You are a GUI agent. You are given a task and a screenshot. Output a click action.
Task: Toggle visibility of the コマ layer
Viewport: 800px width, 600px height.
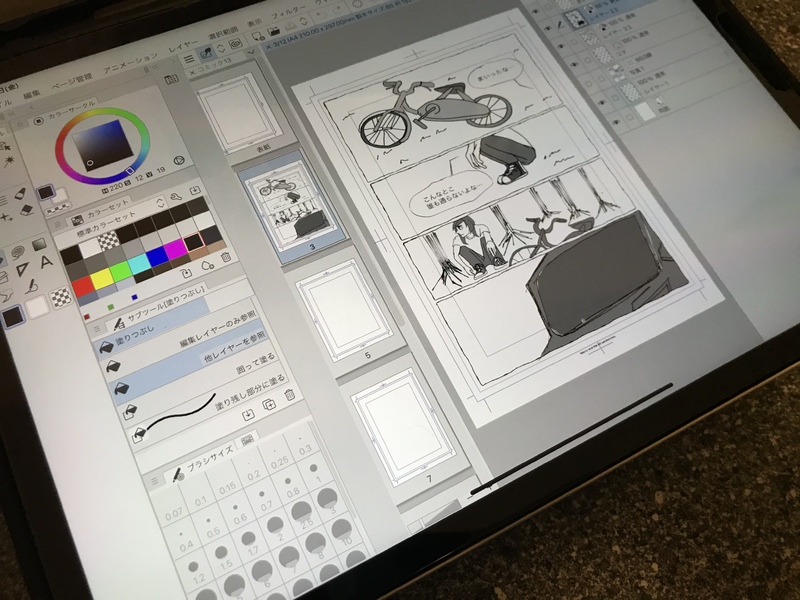pos(574,65)
